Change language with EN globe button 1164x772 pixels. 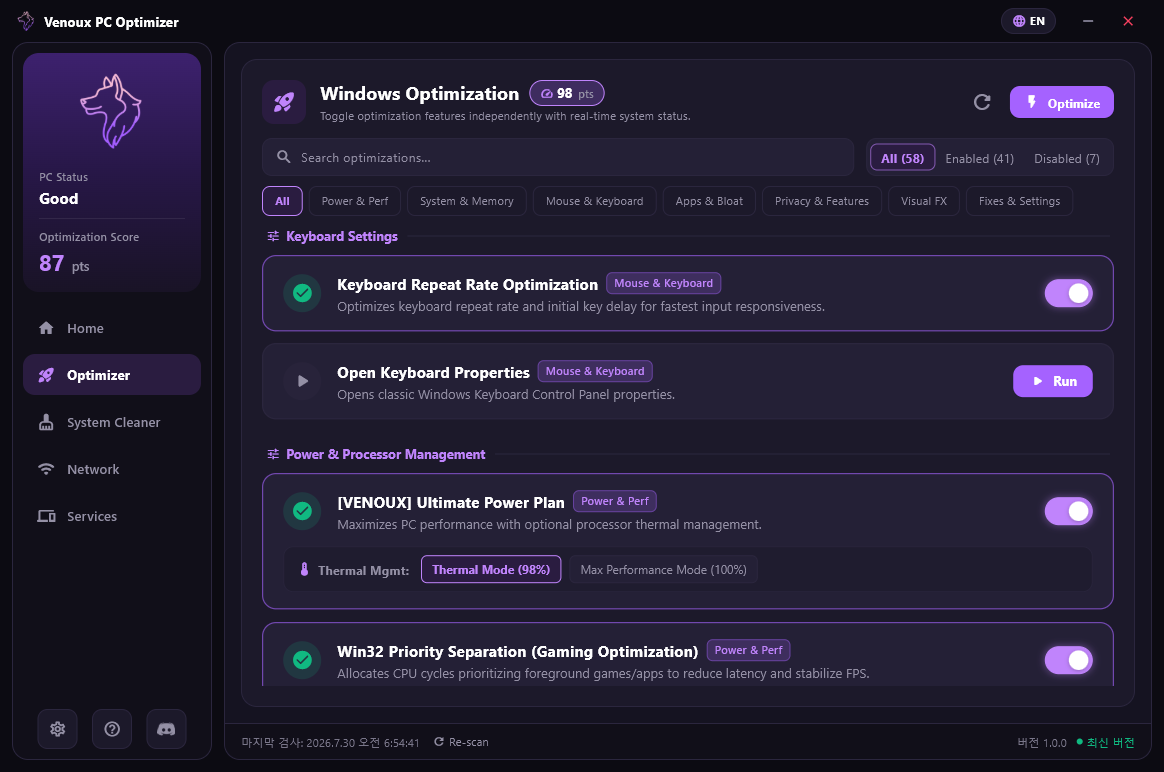tap(1028, 21)
